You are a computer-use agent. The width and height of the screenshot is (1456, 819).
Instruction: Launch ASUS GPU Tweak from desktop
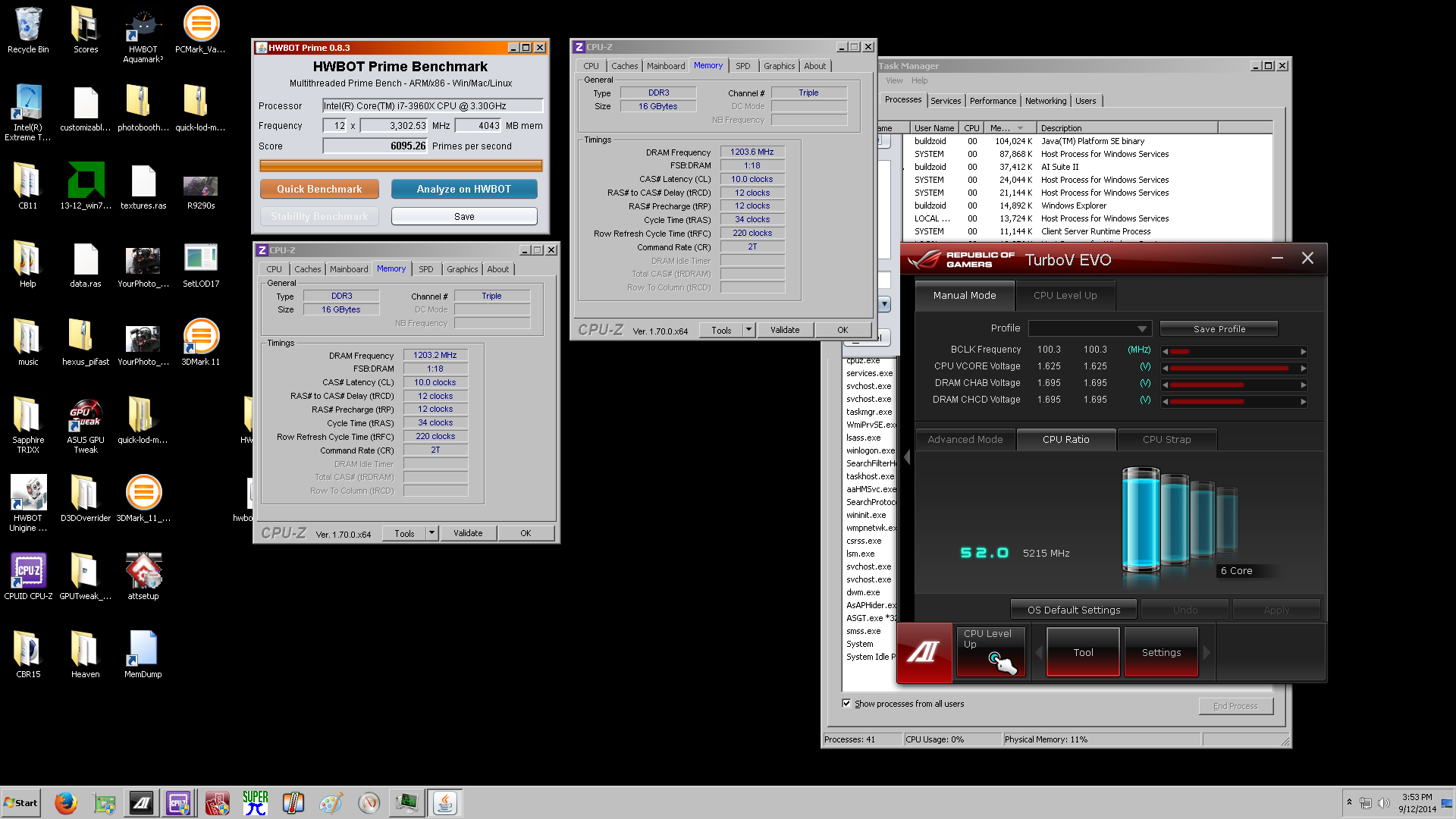86,425
